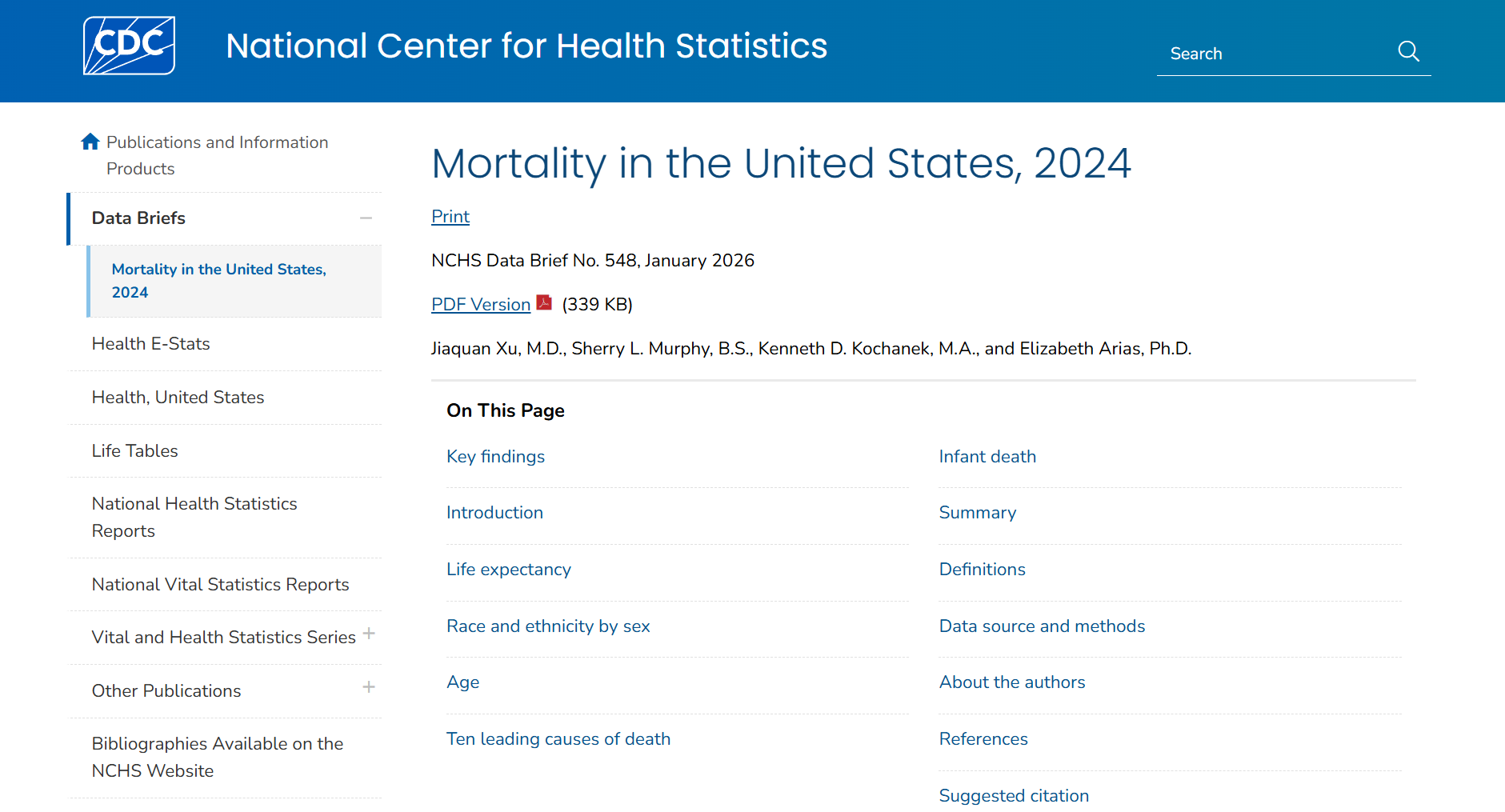This screenshot has height=812, width=1505.
Task: Click the red PDF file icon
Action: click(x=545, y=302)
